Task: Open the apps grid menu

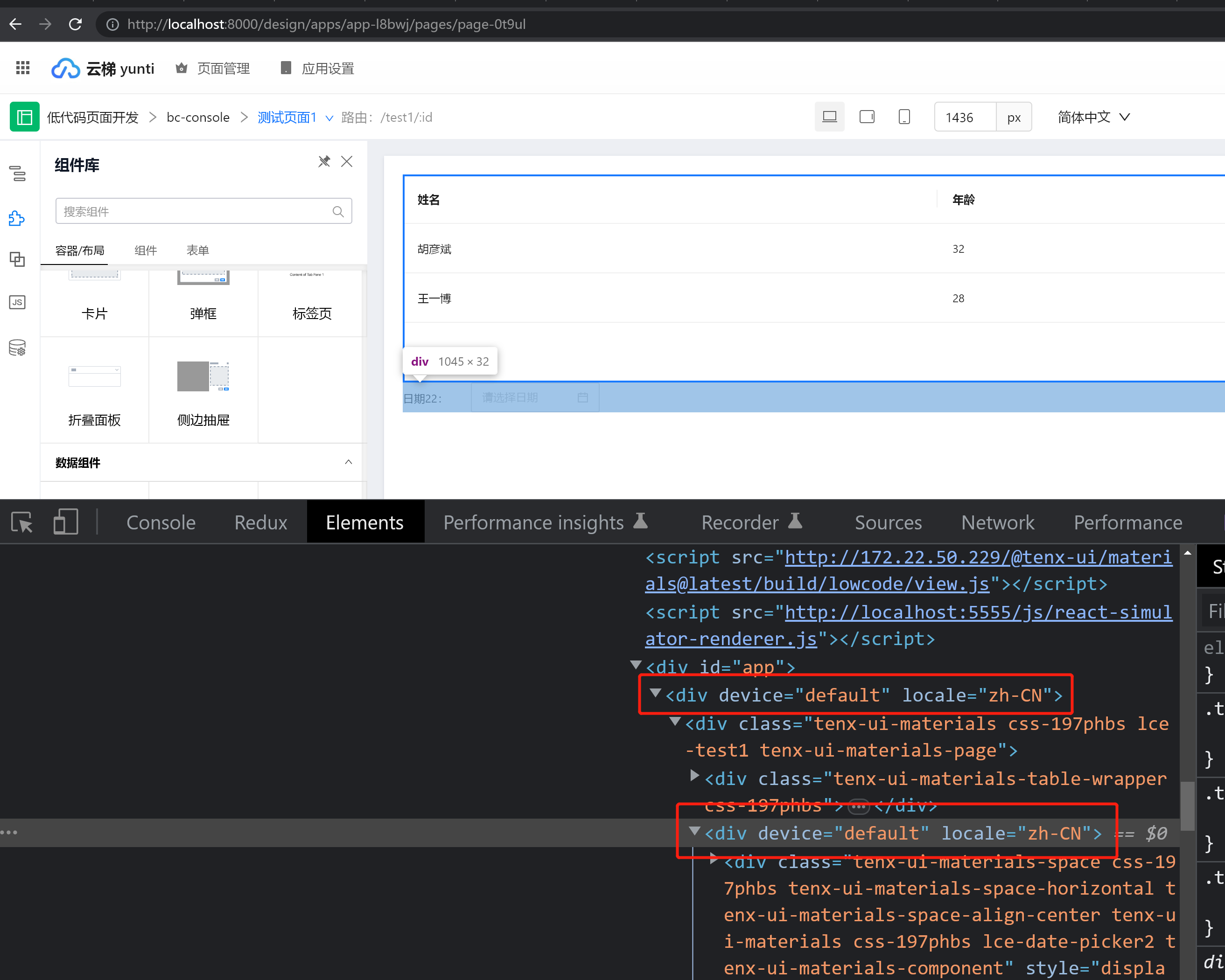Action: coord(23,68)
